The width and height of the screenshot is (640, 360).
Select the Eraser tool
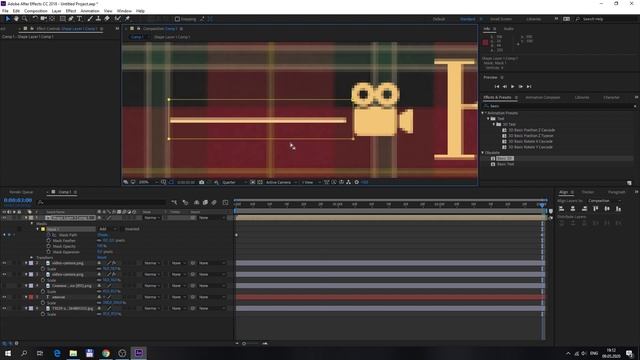click(x=107, y=19)
